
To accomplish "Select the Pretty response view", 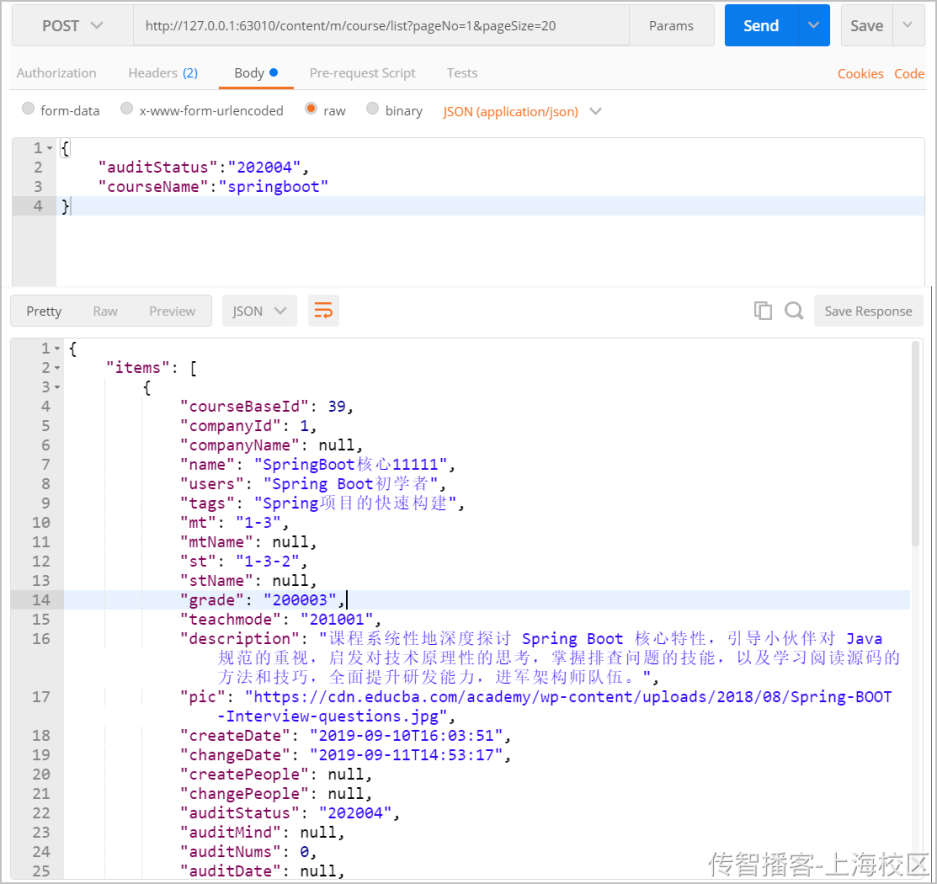I will point(44,311).
